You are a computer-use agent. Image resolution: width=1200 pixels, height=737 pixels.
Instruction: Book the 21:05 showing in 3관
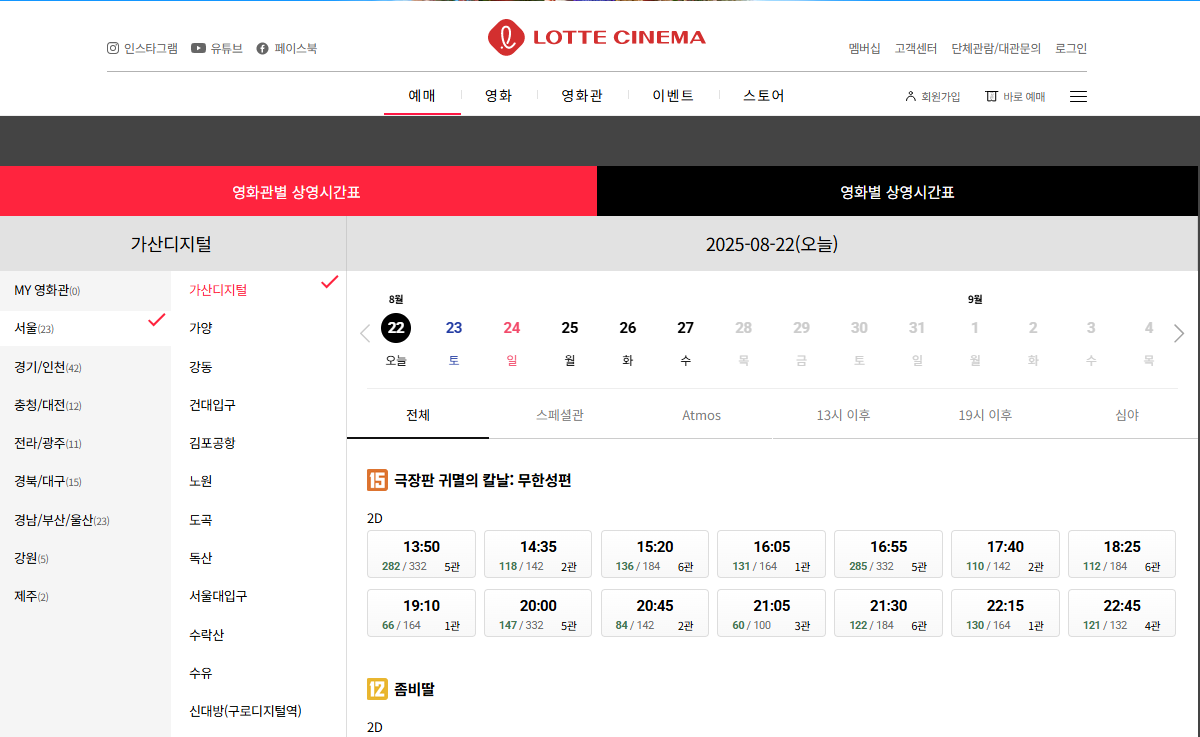click(771, 613)
